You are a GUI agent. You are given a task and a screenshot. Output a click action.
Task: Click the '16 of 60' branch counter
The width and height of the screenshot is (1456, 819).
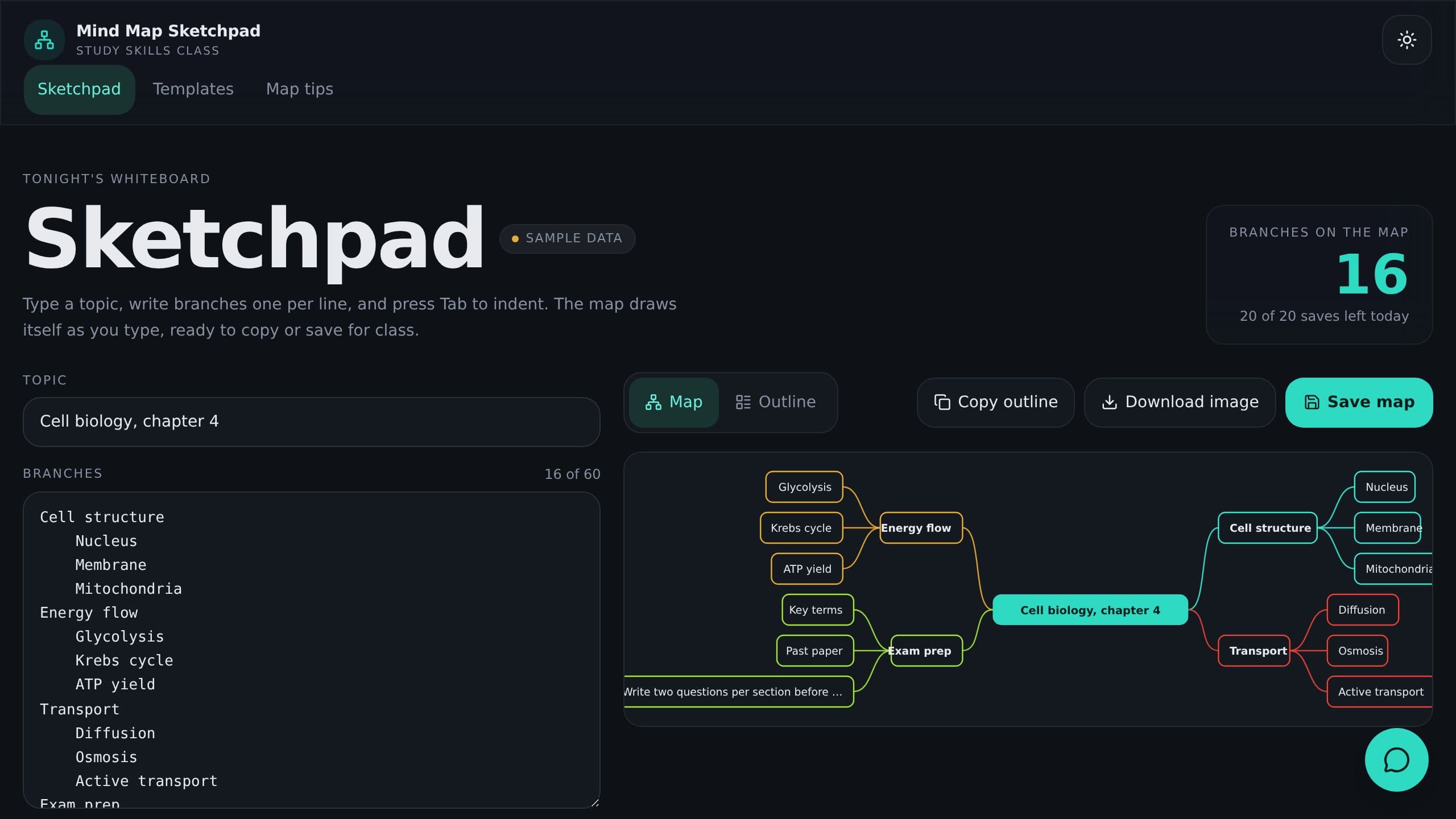click(572, 474)
